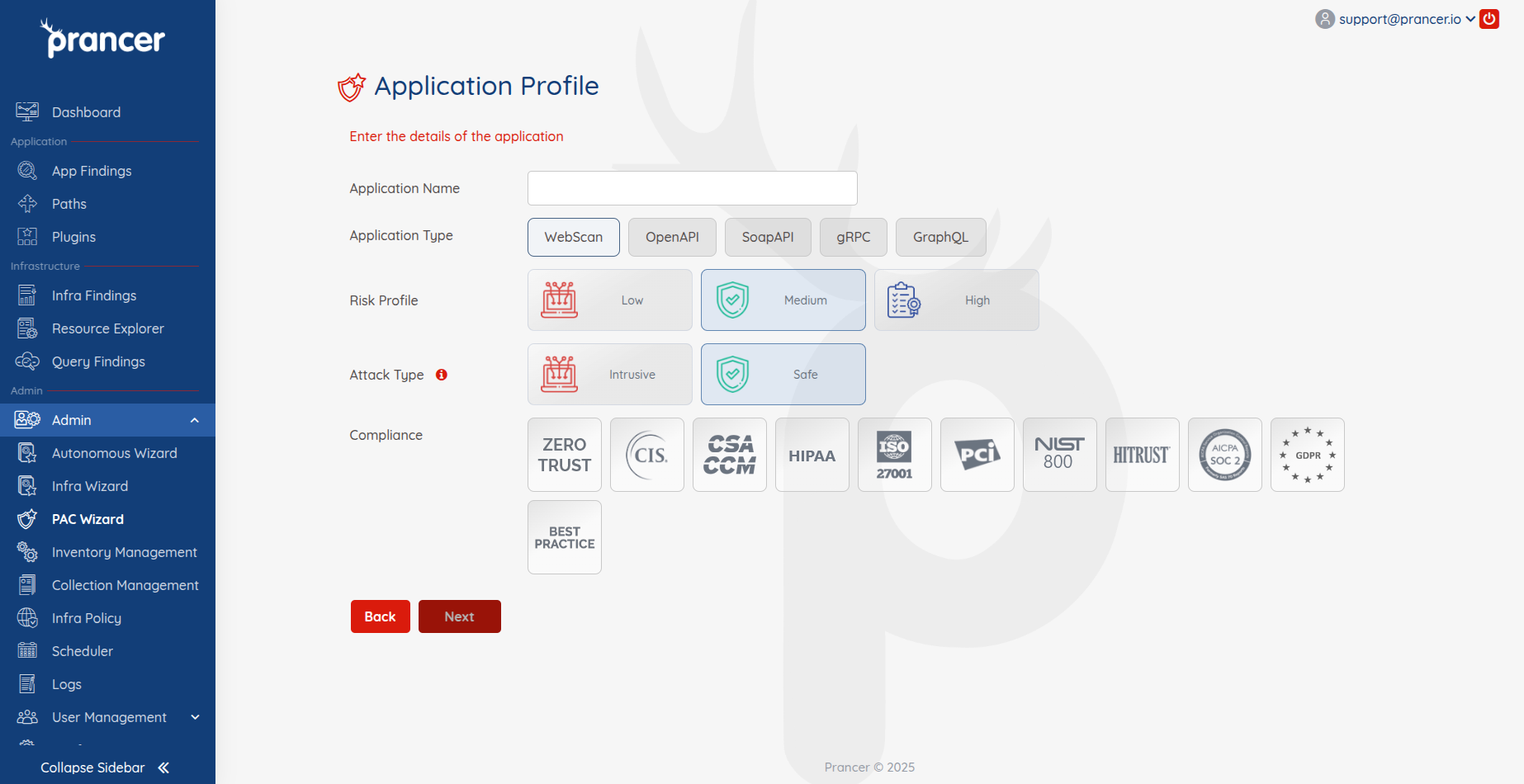This screenshot has height=784, width=1524.
Task: Open Query Findings
Action: click(x=98, y=361)
